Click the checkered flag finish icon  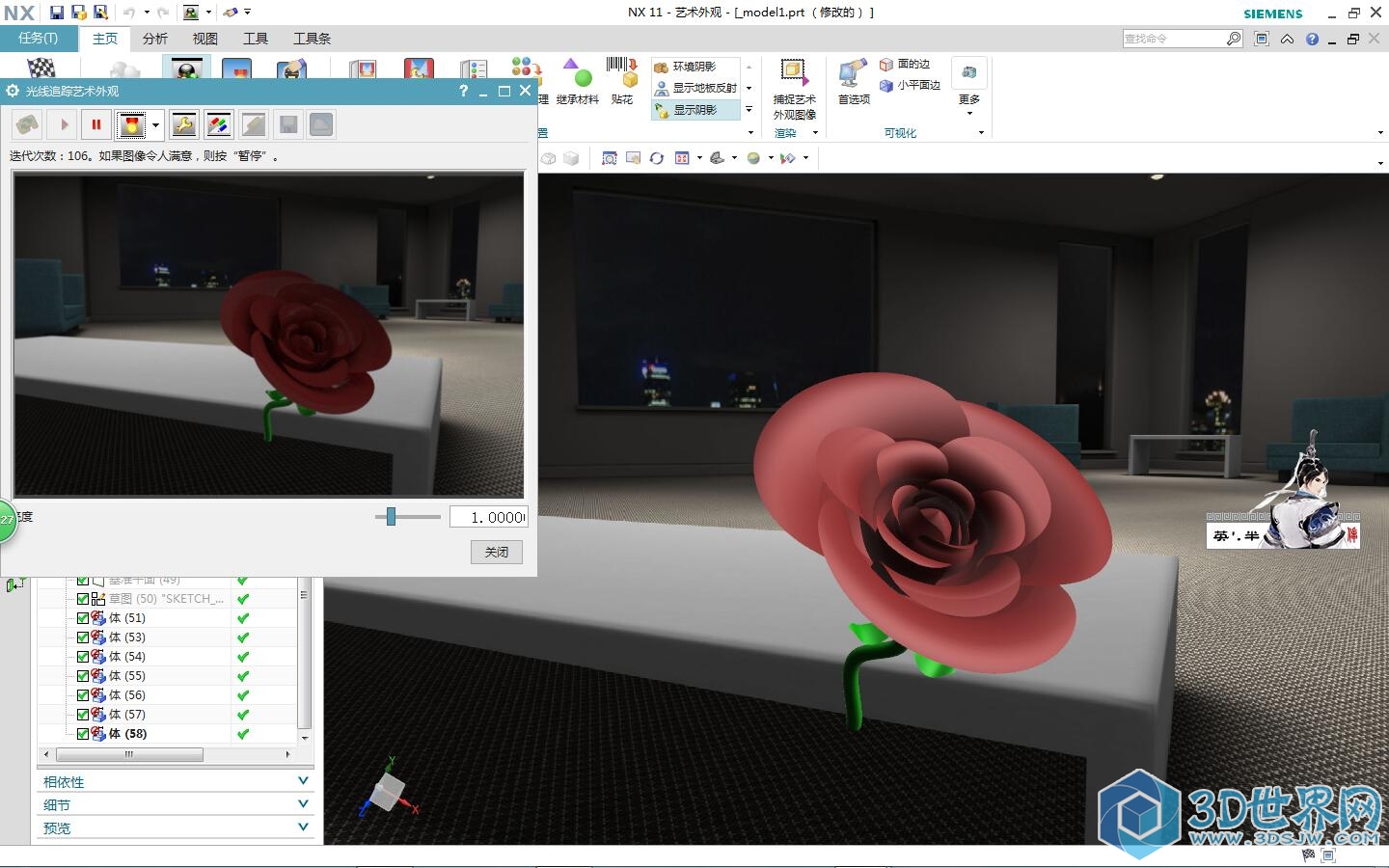point(41,68)
